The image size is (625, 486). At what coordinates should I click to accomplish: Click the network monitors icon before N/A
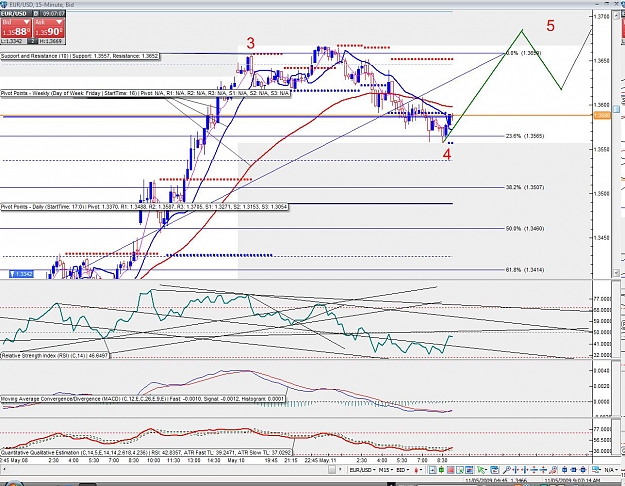tap(596, 470)
